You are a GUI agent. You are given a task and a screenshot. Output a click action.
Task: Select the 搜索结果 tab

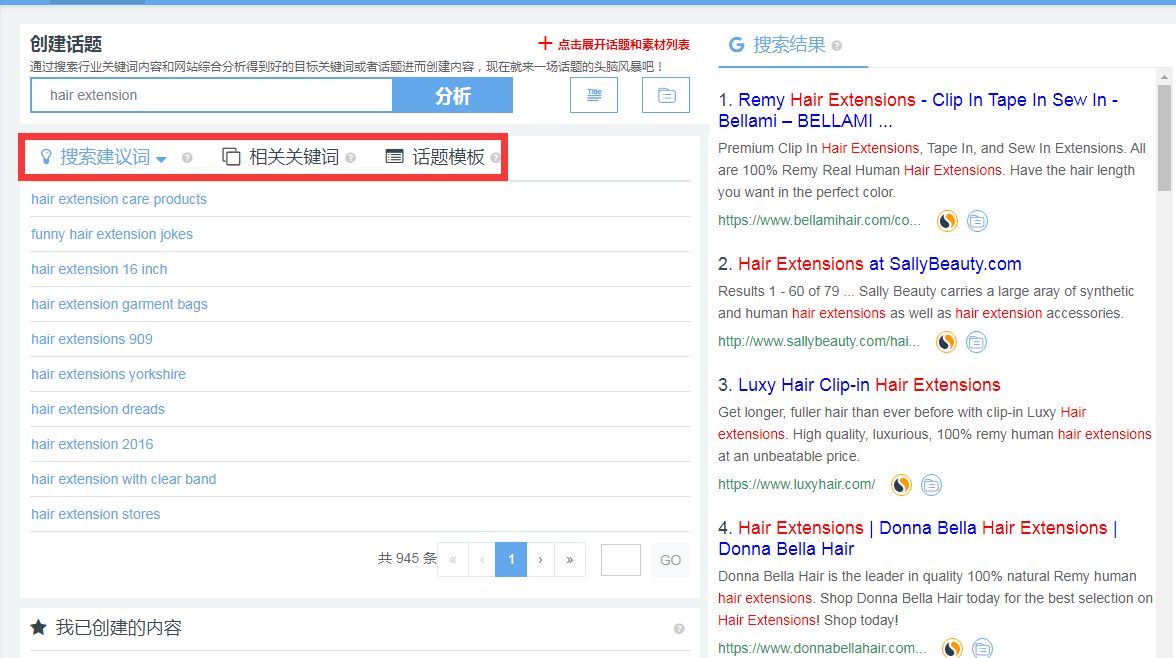pos(778,45)
